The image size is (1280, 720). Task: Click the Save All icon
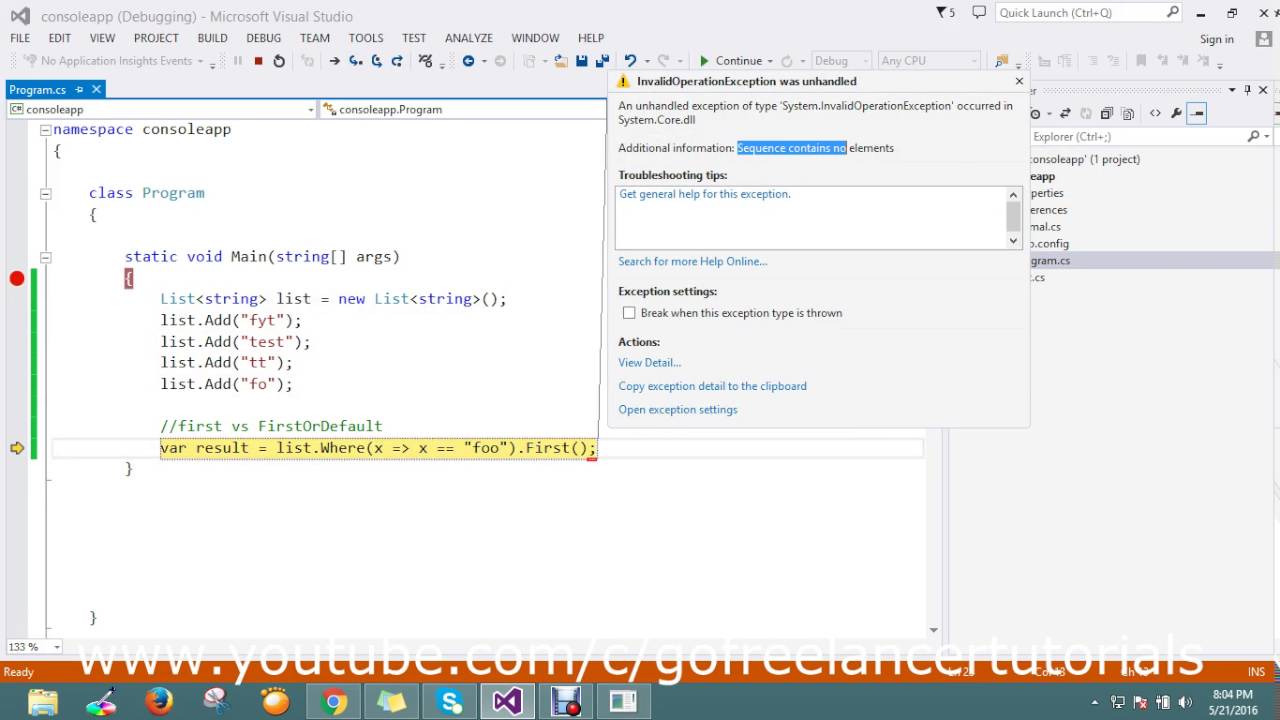[602, 61]
